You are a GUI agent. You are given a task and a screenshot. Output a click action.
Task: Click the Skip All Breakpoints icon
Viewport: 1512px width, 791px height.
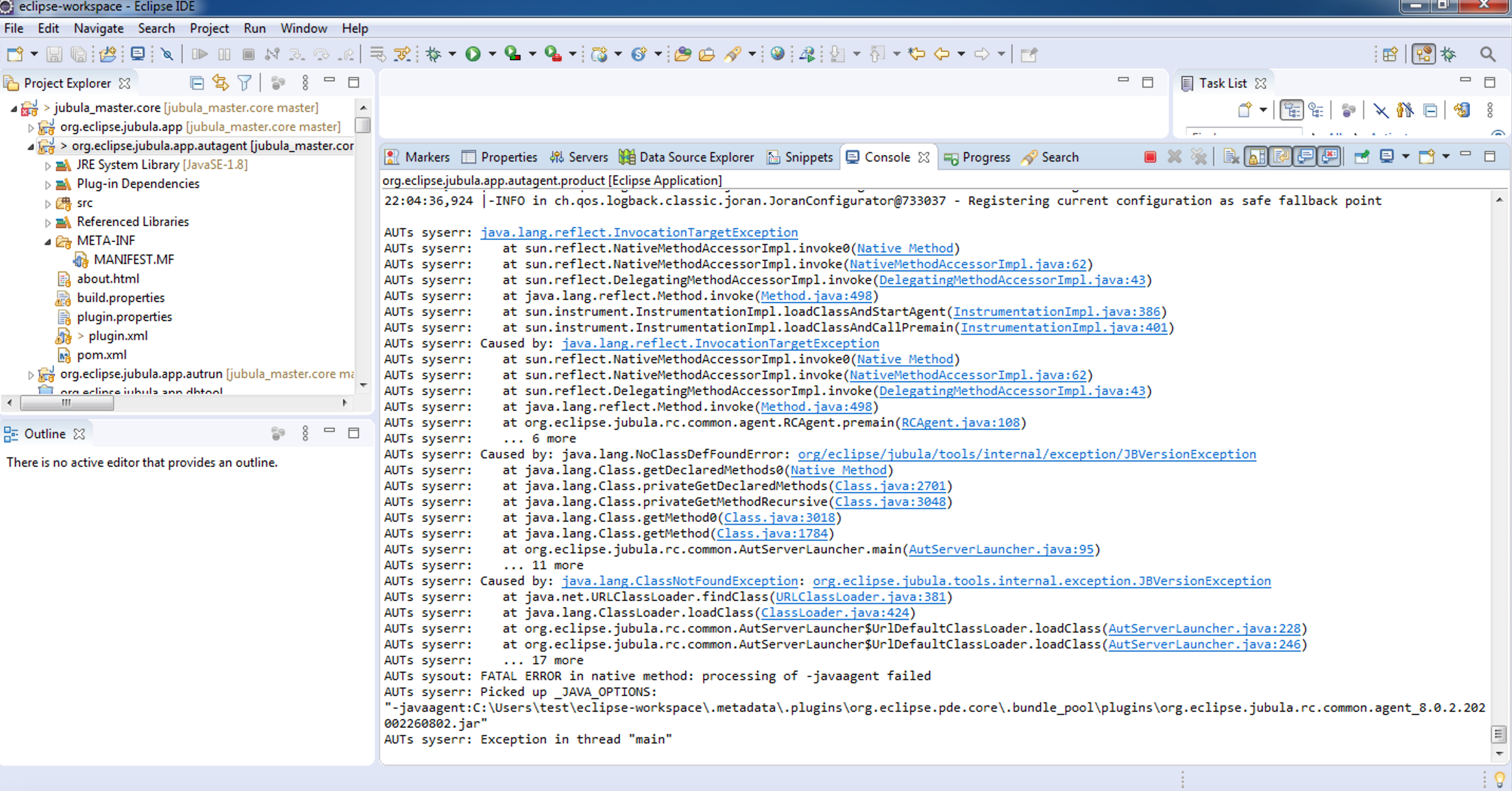[x=167, y=54]
